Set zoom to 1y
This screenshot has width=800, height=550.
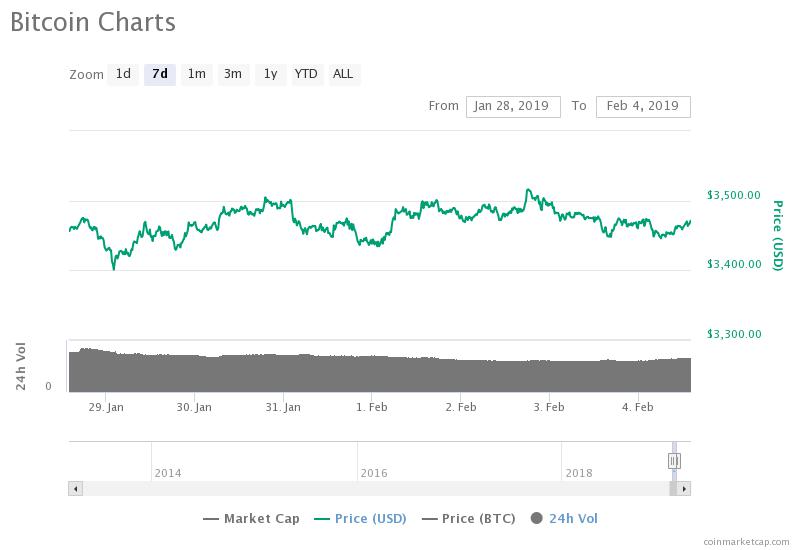tap(270, 74)
